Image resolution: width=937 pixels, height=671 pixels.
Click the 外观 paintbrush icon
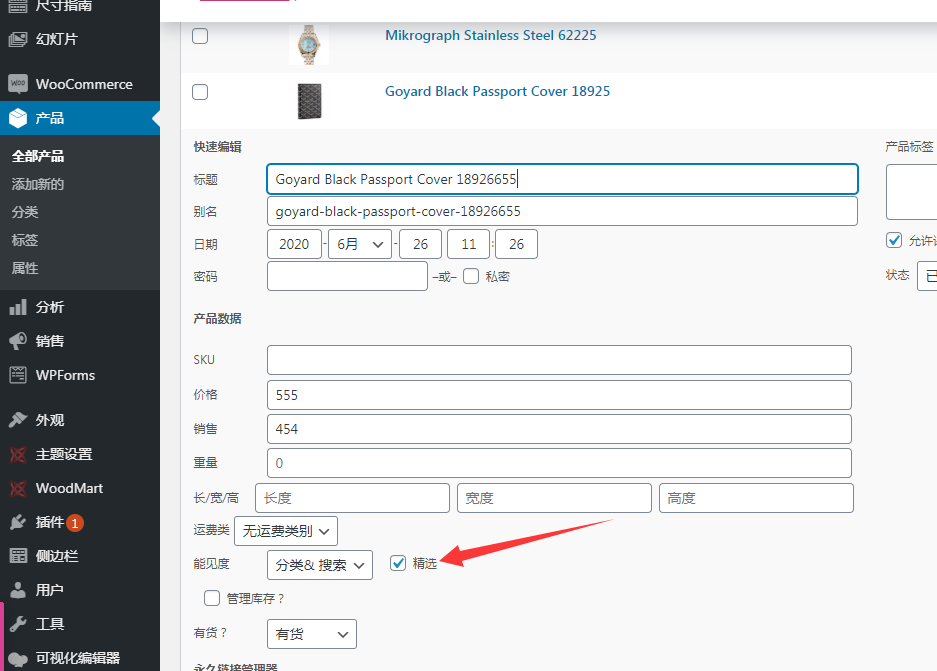coord(18,420)
